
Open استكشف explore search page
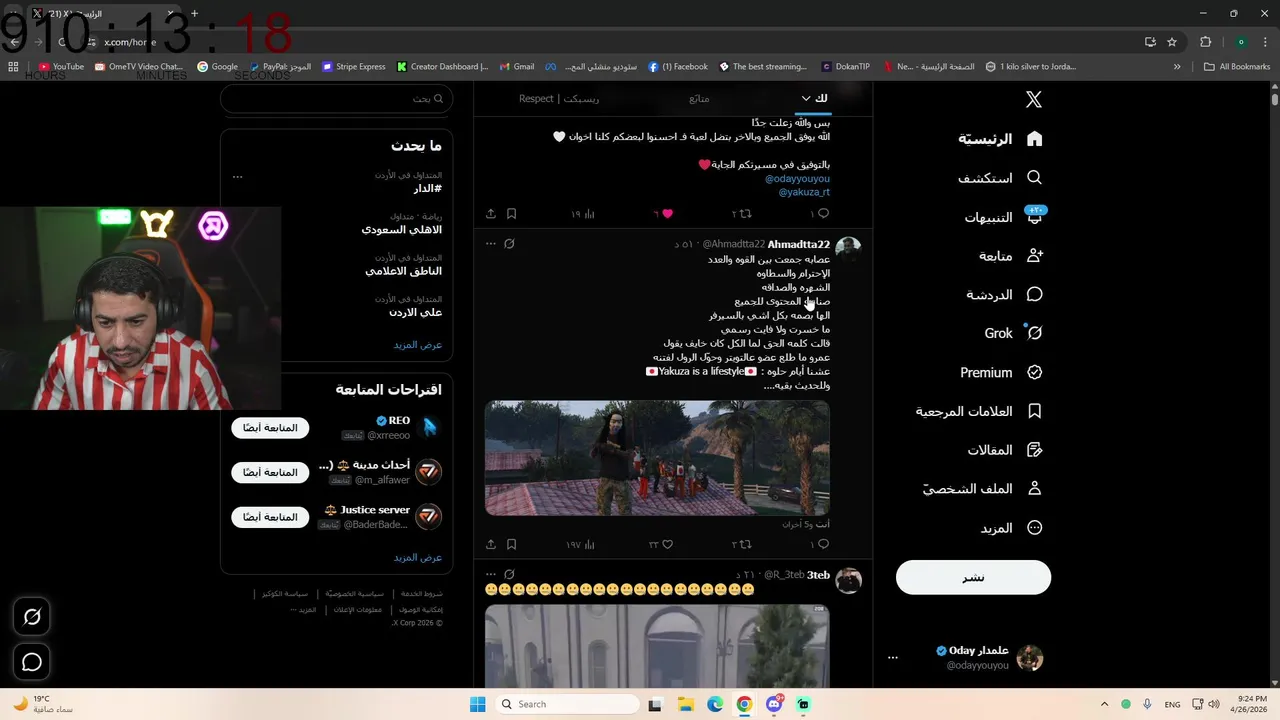1000,178
